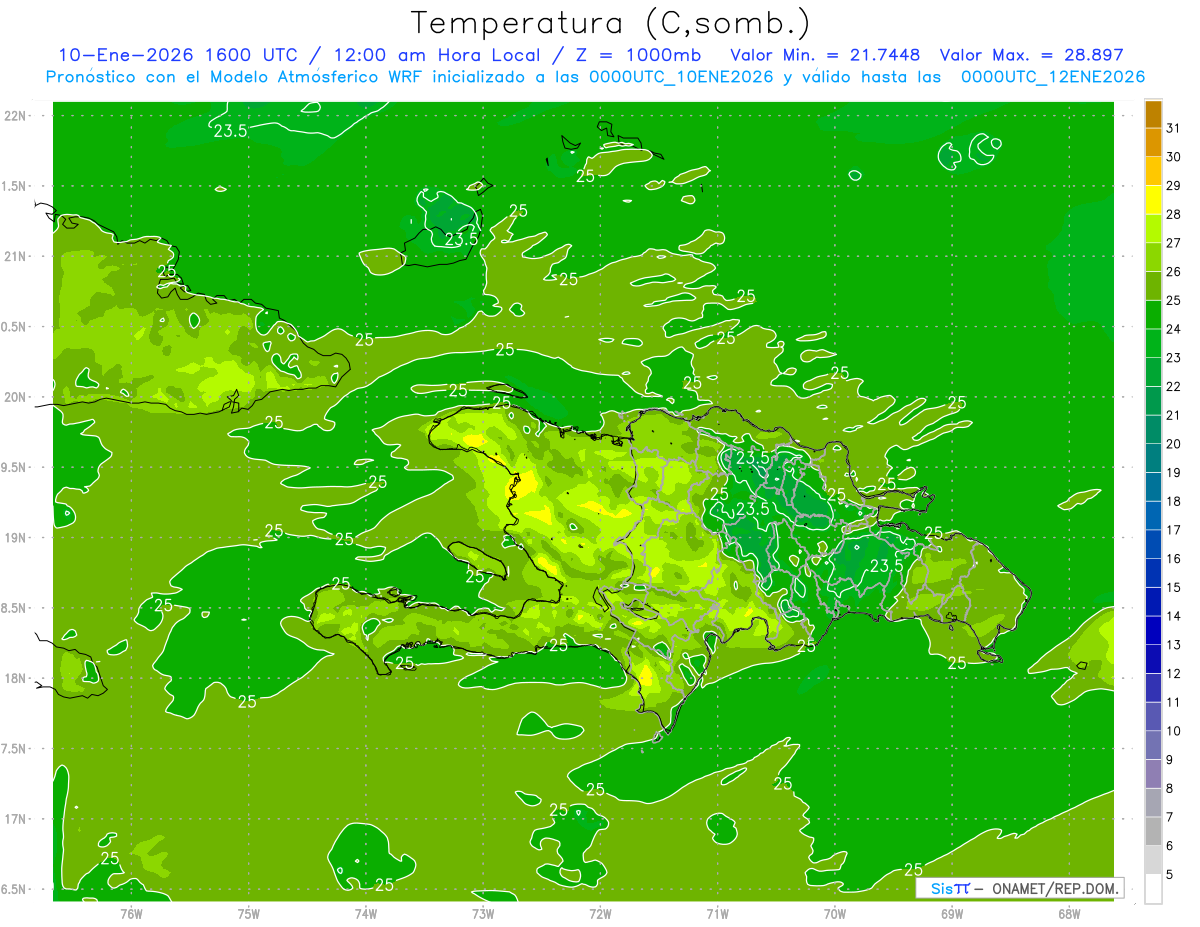Click the legend swatch between 24 and 25
The height and width of the screenshot is (927, 1200).
click(x=1153, y=315)
